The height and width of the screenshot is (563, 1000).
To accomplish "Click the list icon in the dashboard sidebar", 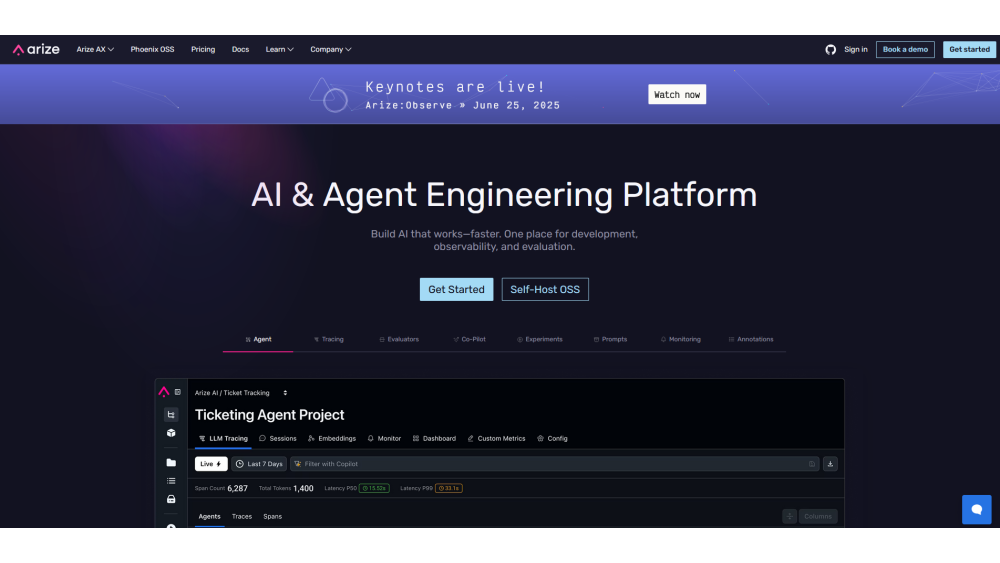I will [x=171, y=481].
